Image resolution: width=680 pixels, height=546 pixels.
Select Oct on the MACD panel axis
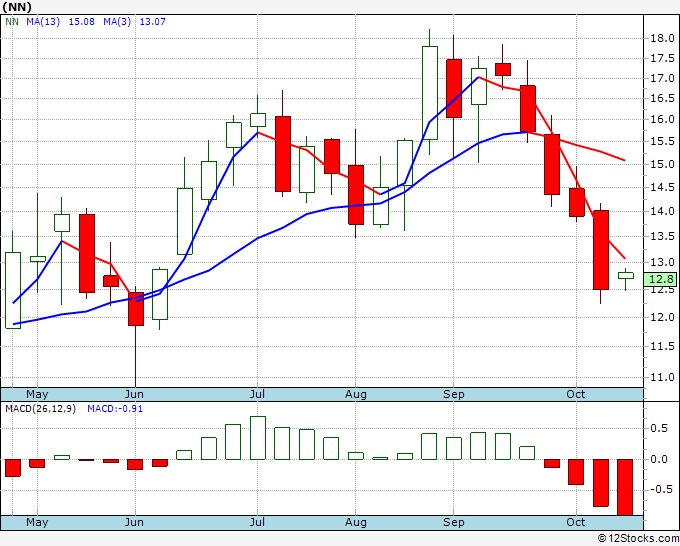tap(576, 522)
